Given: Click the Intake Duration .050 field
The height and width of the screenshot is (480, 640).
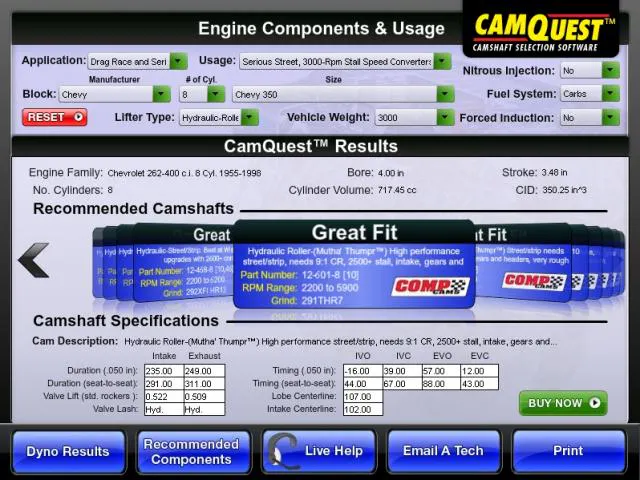Looking at the screenshot, I should pos(163,371).
